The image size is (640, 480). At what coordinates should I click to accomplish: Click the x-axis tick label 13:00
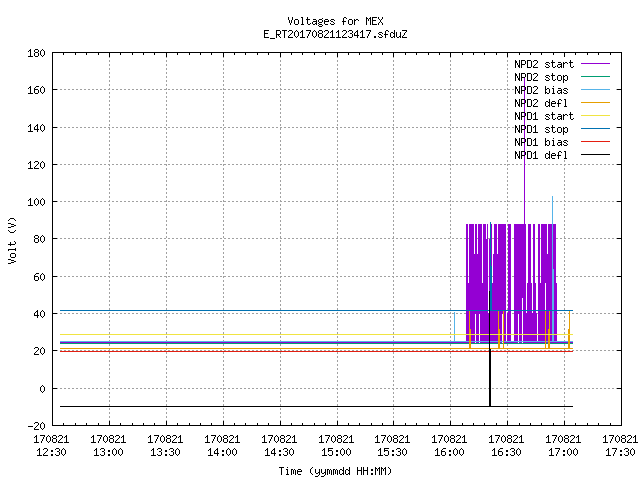tap(108, 452)
